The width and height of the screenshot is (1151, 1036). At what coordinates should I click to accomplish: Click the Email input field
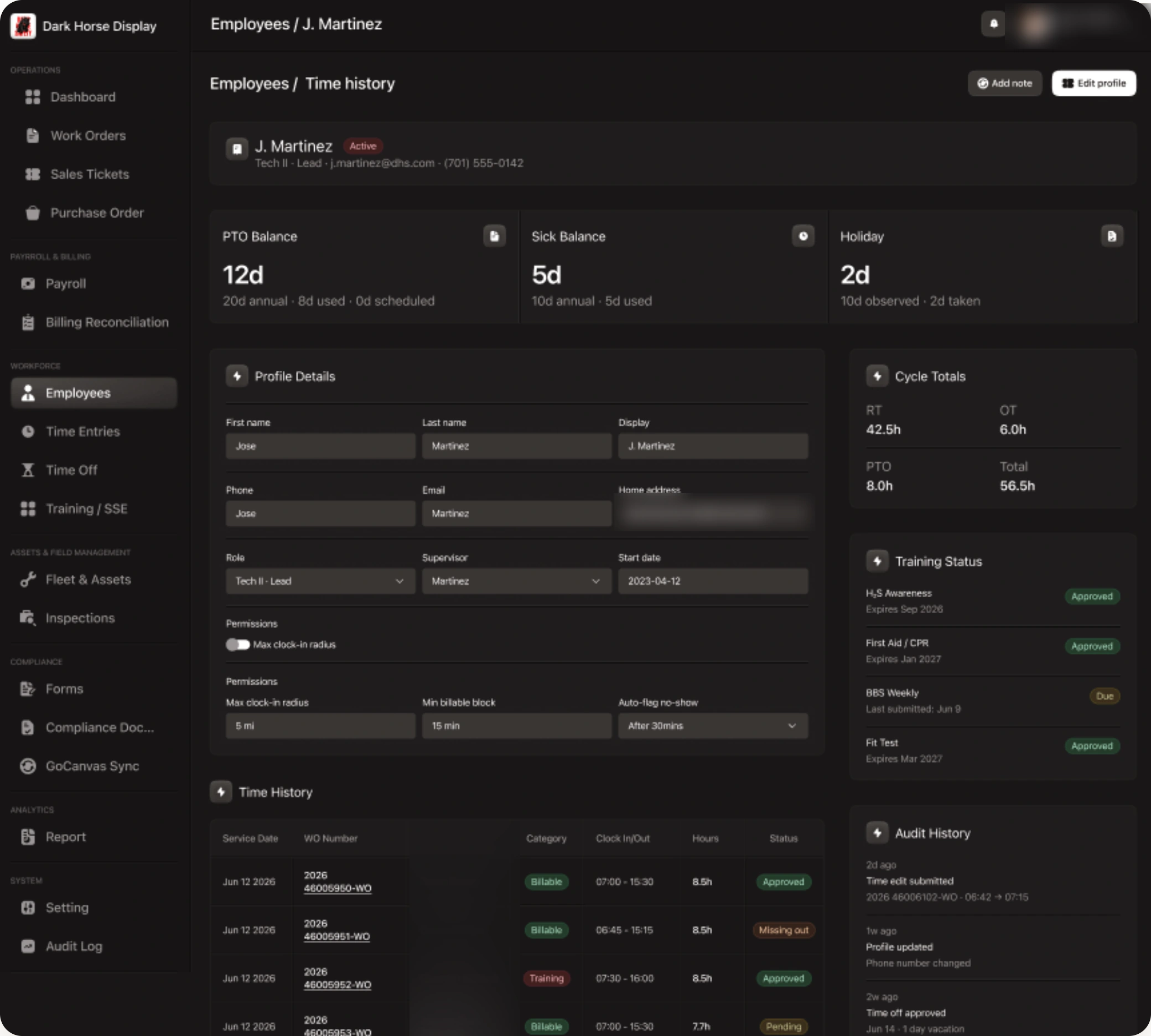517,514
